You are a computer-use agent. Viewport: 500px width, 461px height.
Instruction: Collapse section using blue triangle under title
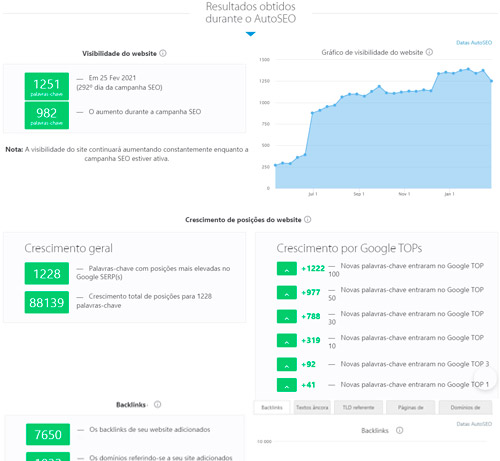pos(250,34)
